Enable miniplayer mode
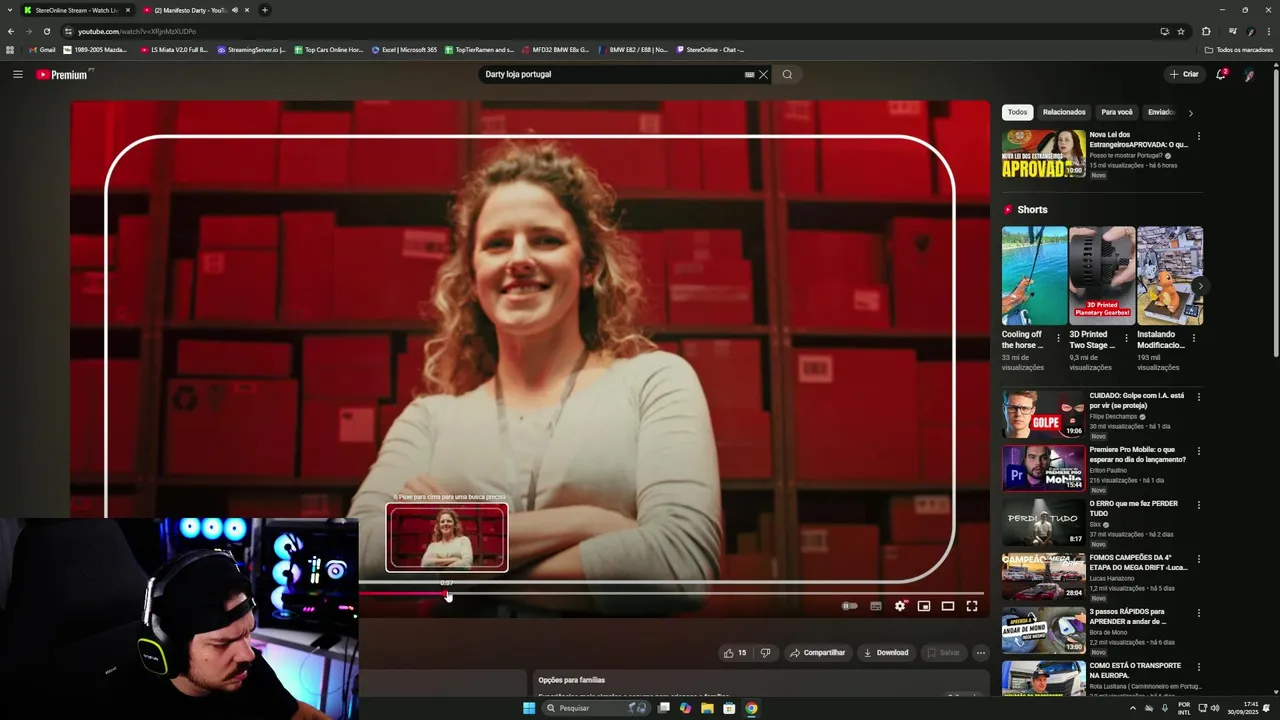 coord(924,606)
